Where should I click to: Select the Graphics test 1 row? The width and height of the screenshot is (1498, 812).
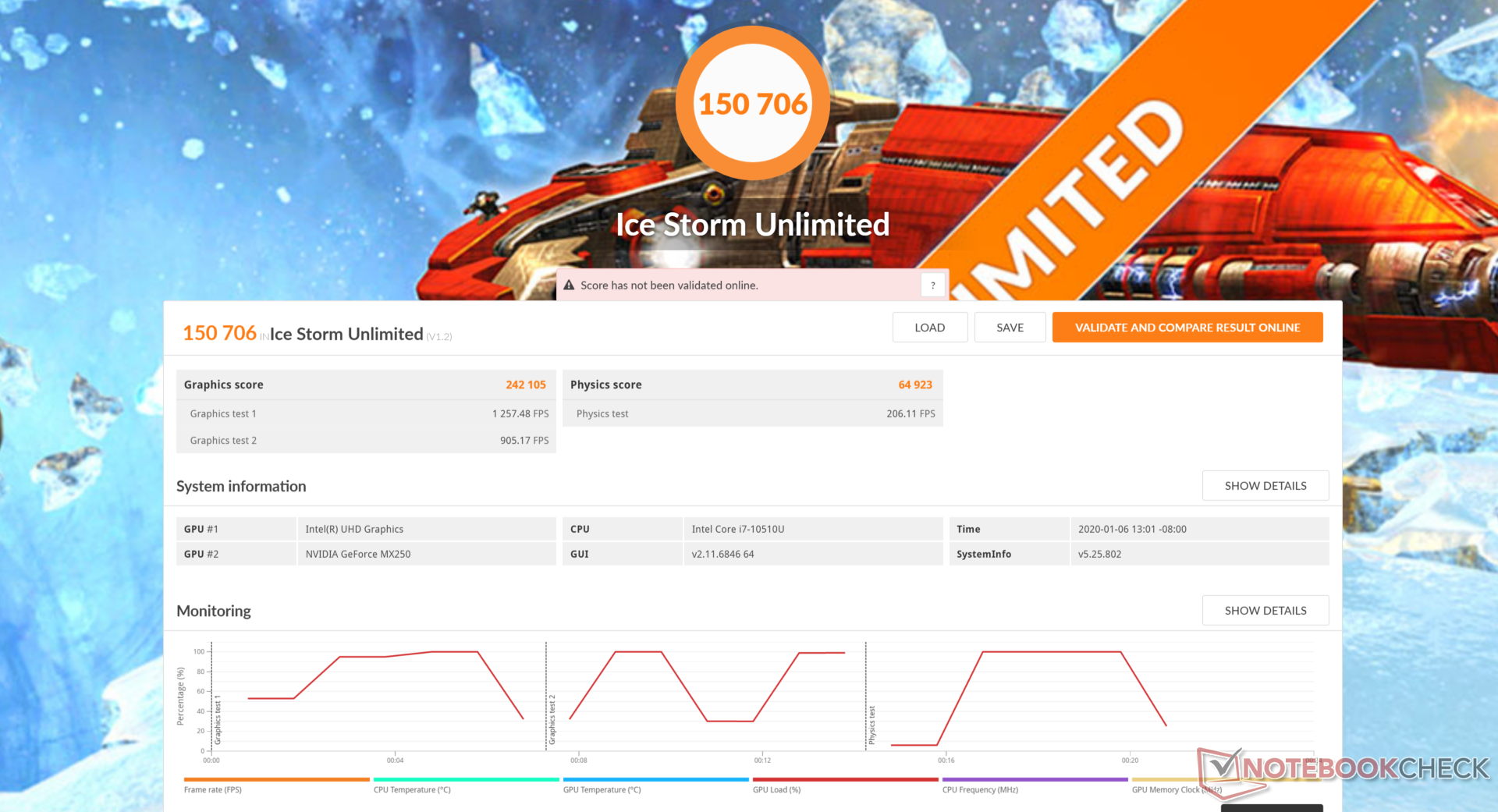[366, 414]
